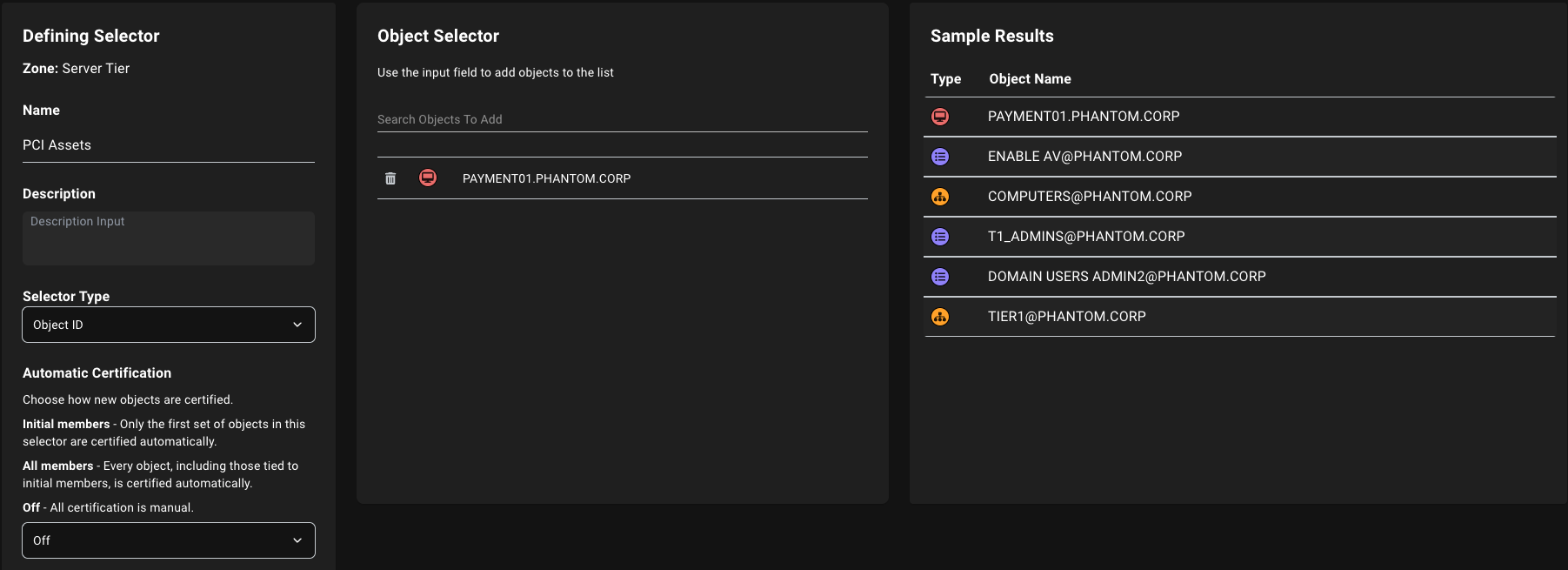Select ENABLE AV@PHANTOM.CORP result row

click(1240, 157)
